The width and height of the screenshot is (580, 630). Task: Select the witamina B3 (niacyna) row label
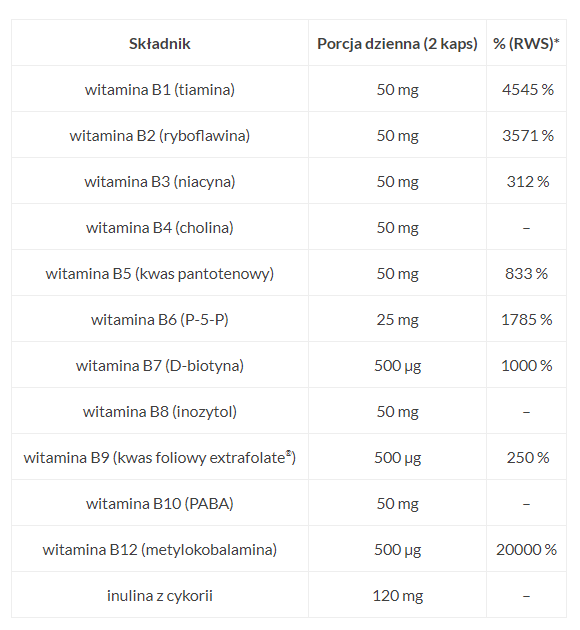[x=159, y=181]
